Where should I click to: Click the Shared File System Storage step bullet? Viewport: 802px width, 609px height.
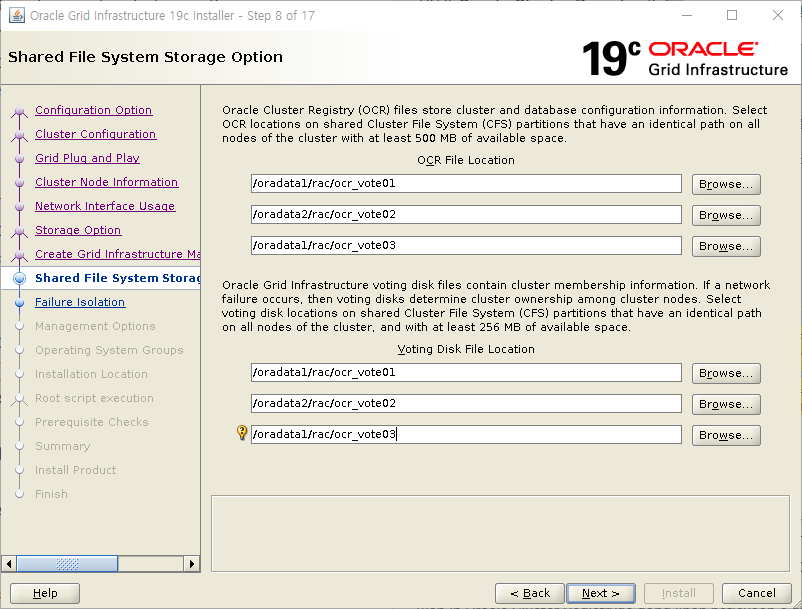coord(19,278)
